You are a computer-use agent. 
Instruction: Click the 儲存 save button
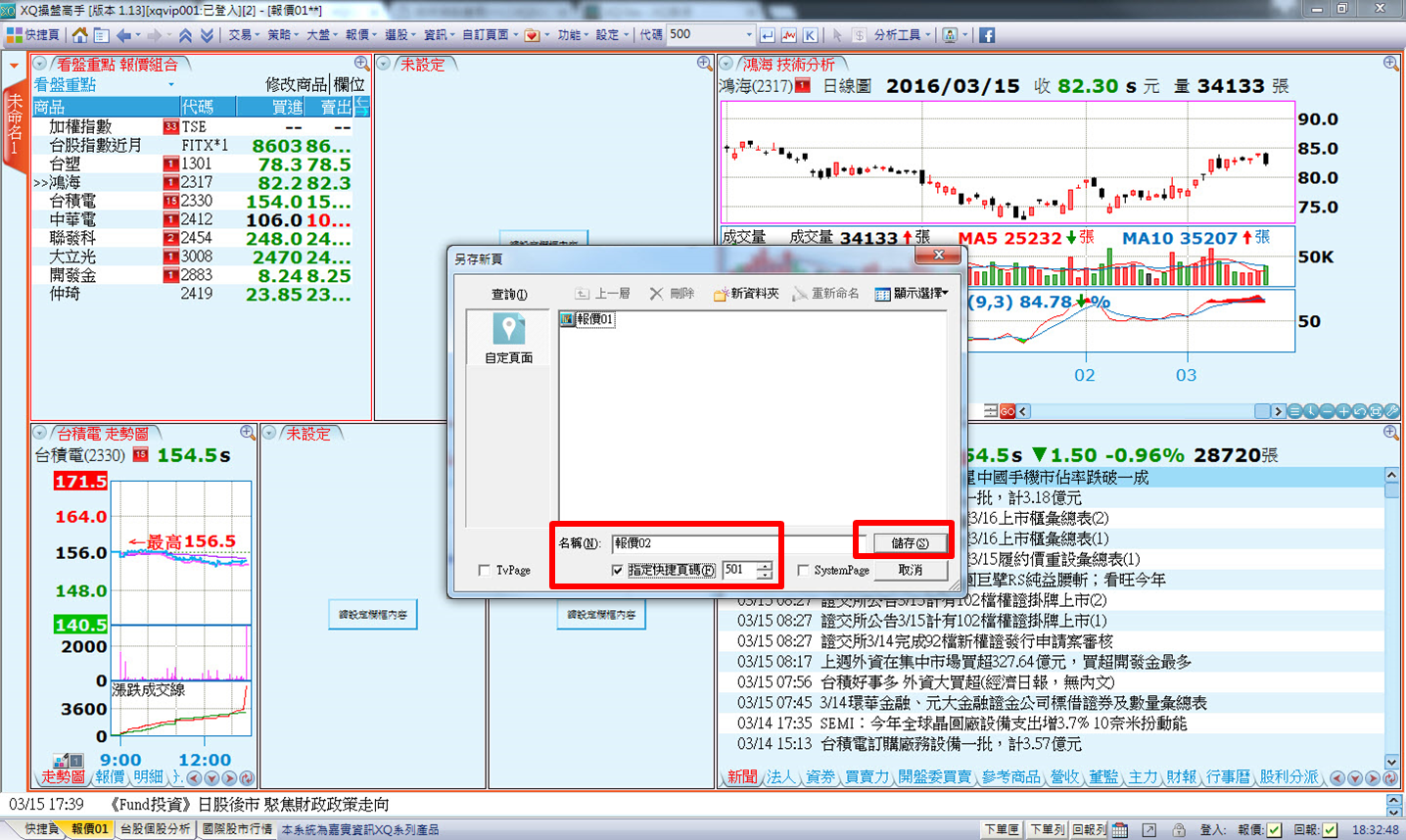tap(910, 542)
